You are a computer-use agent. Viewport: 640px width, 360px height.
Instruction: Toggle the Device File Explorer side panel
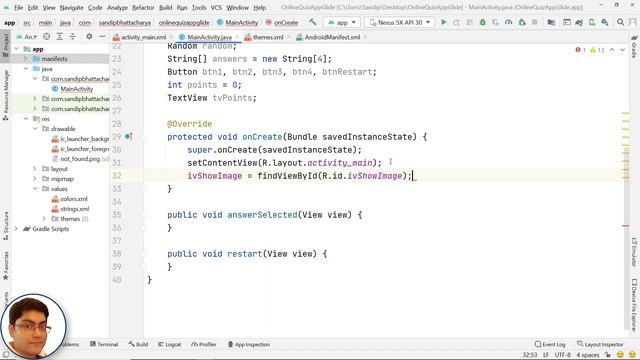634,304
